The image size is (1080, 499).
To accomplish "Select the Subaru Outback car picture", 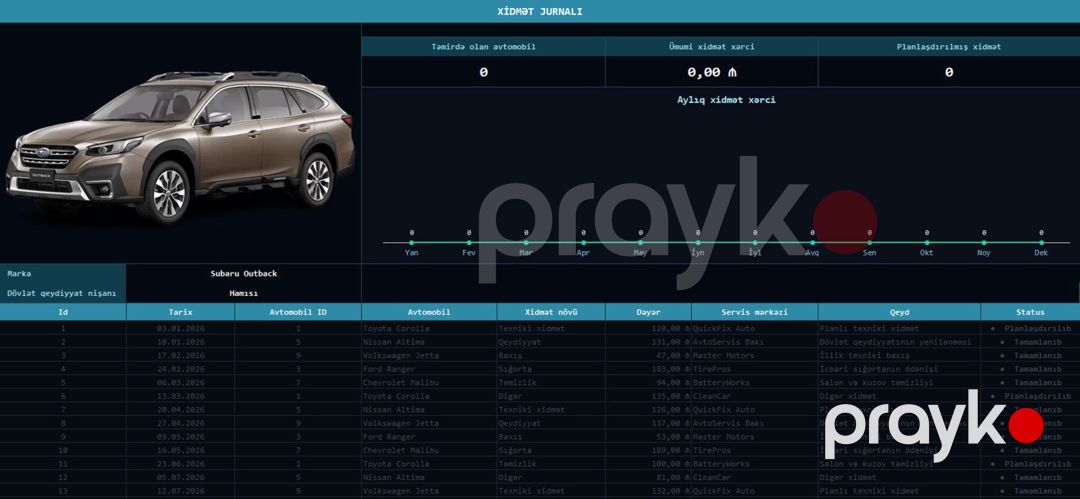I will click(180, 145).
